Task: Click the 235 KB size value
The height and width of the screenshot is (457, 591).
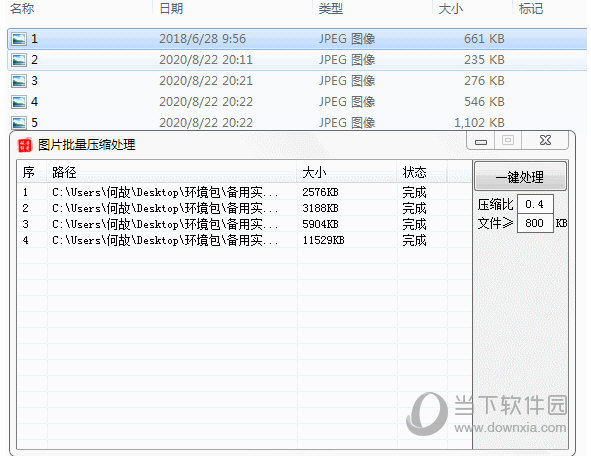Action: (484, 60)
